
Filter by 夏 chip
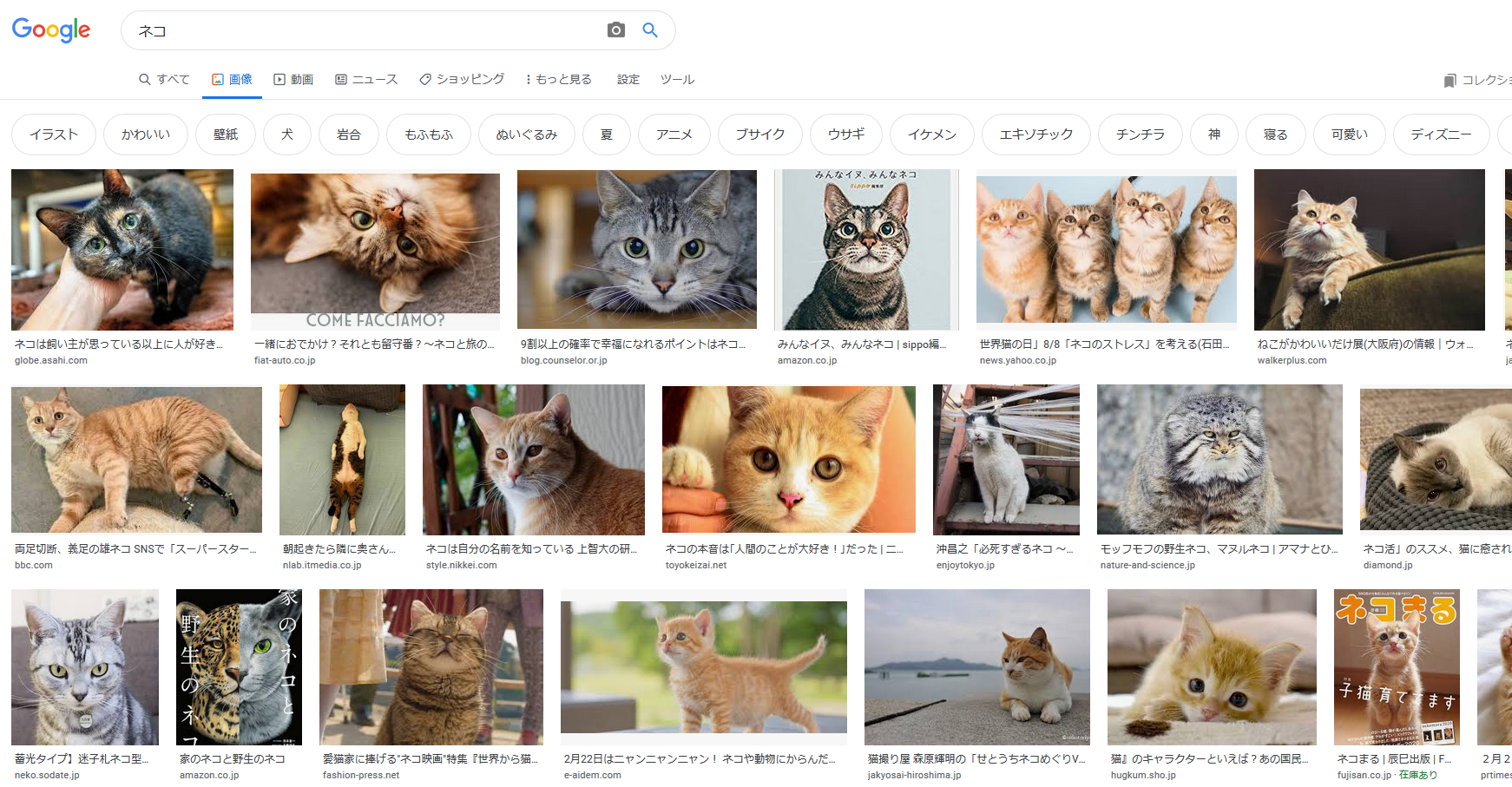pos(607,134)
